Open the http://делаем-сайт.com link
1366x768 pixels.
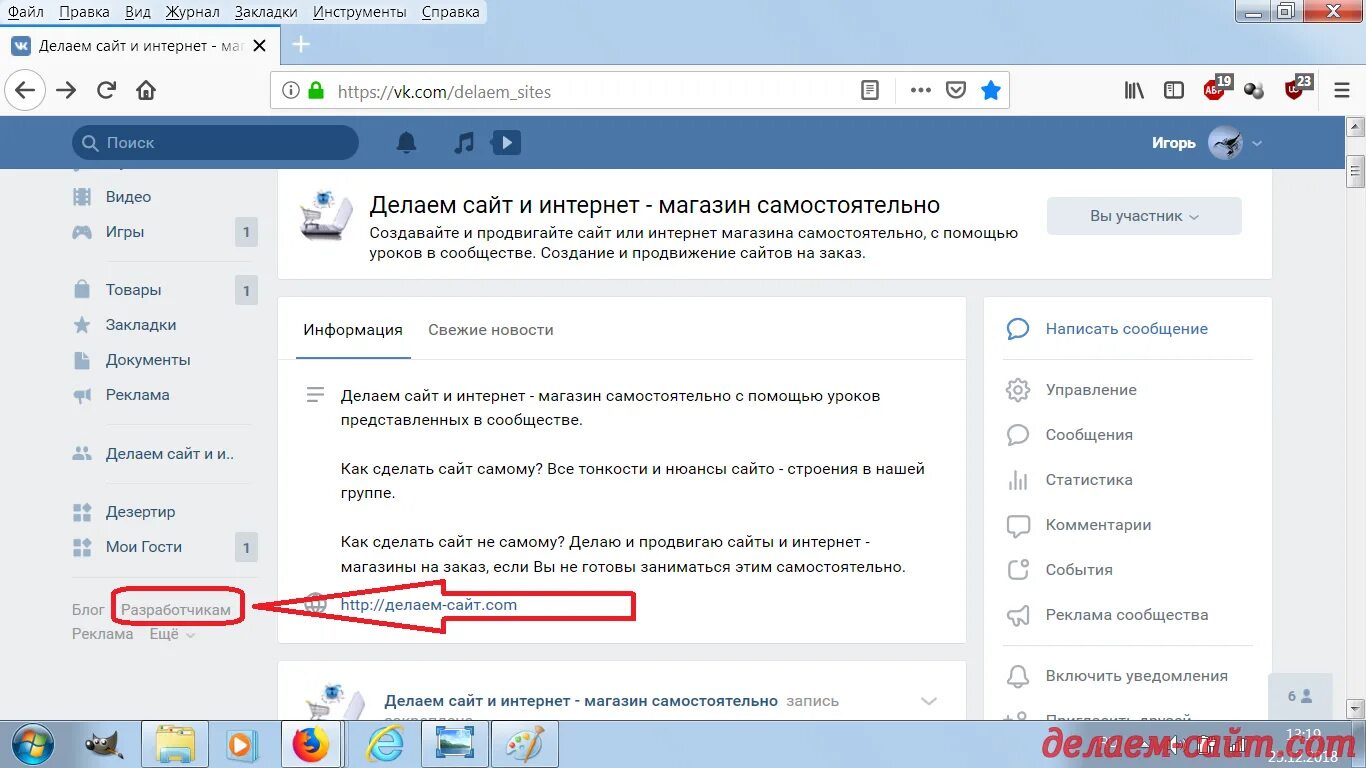[x=429, y=604]
